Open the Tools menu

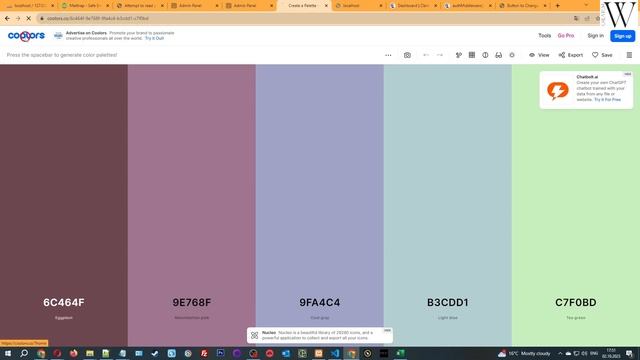click(544, 36)
